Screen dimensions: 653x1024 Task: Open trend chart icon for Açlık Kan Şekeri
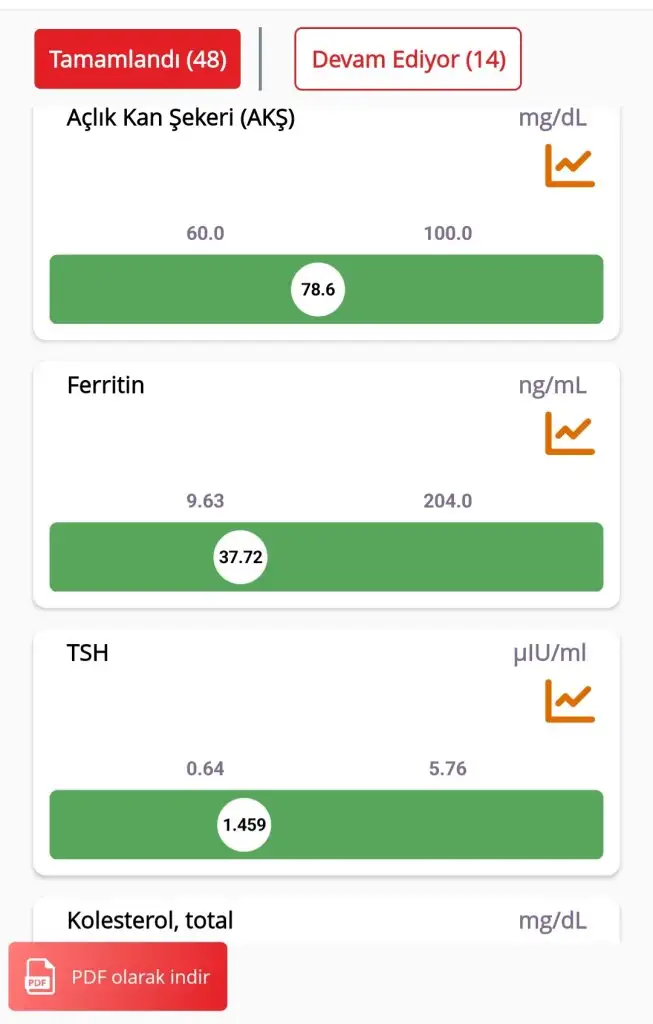(569, 166)
